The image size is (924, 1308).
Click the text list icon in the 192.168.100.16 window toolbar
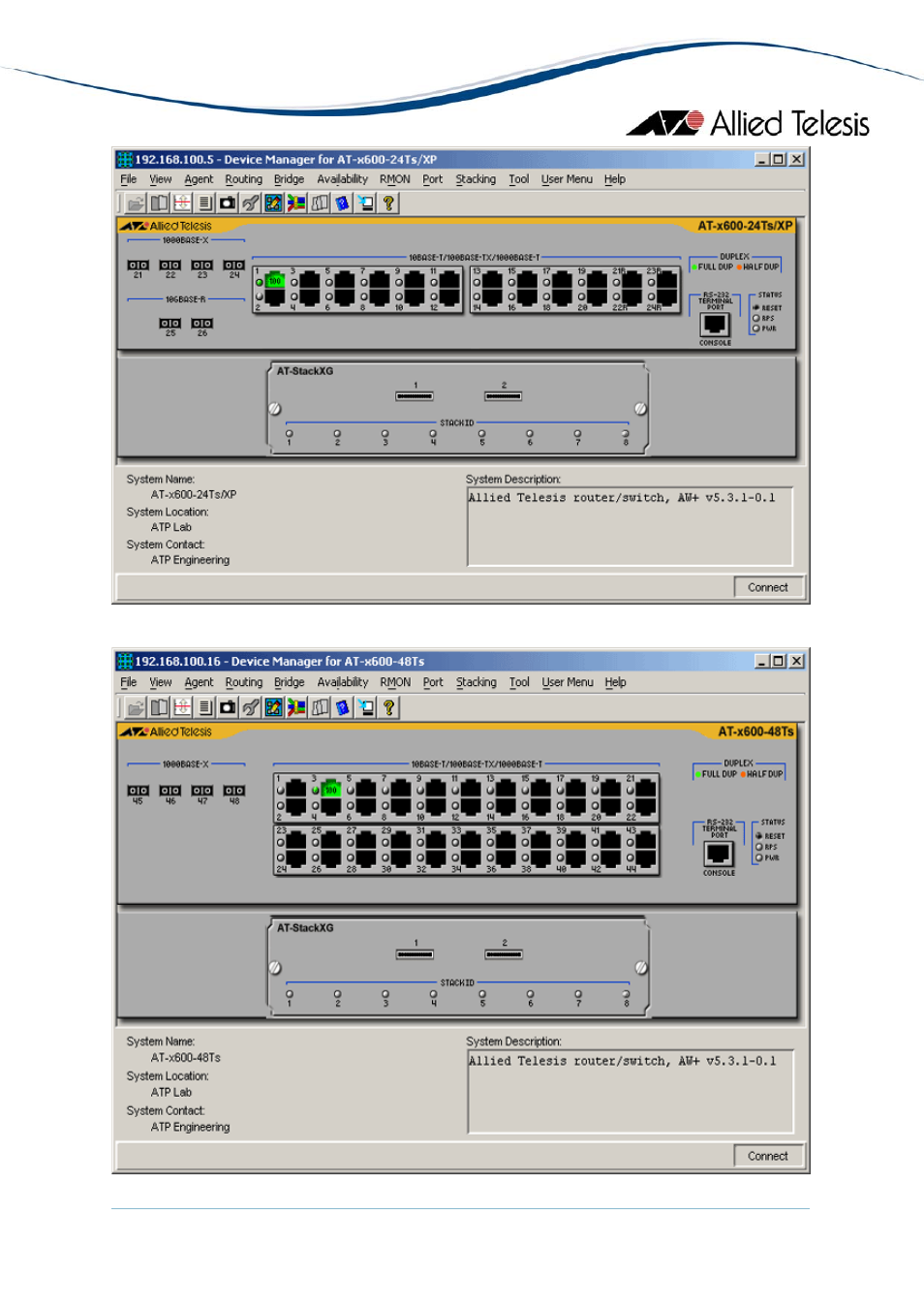click(x=204, y=707)
